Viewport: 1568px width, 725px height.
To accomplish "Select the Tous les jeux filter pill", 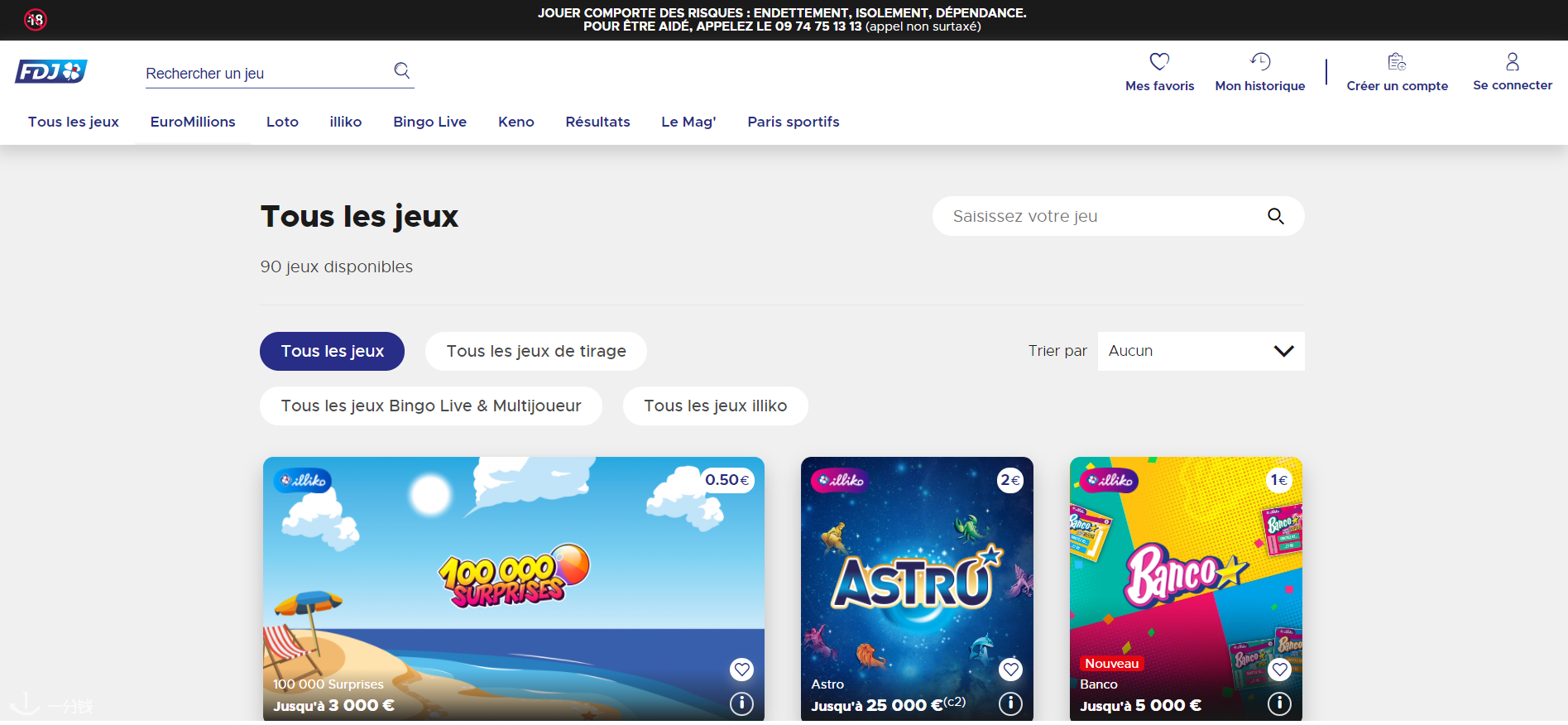I will click(332, 351).
